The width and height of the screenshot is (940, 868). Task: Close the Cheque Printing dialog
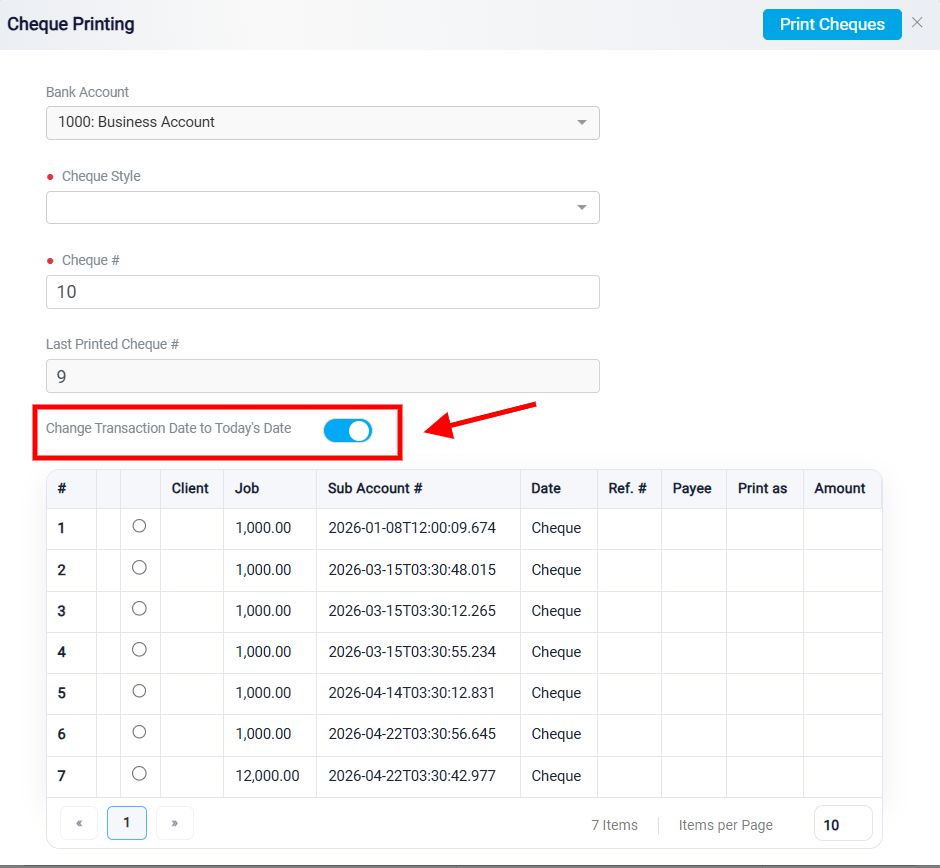click(x=917, y=23)
